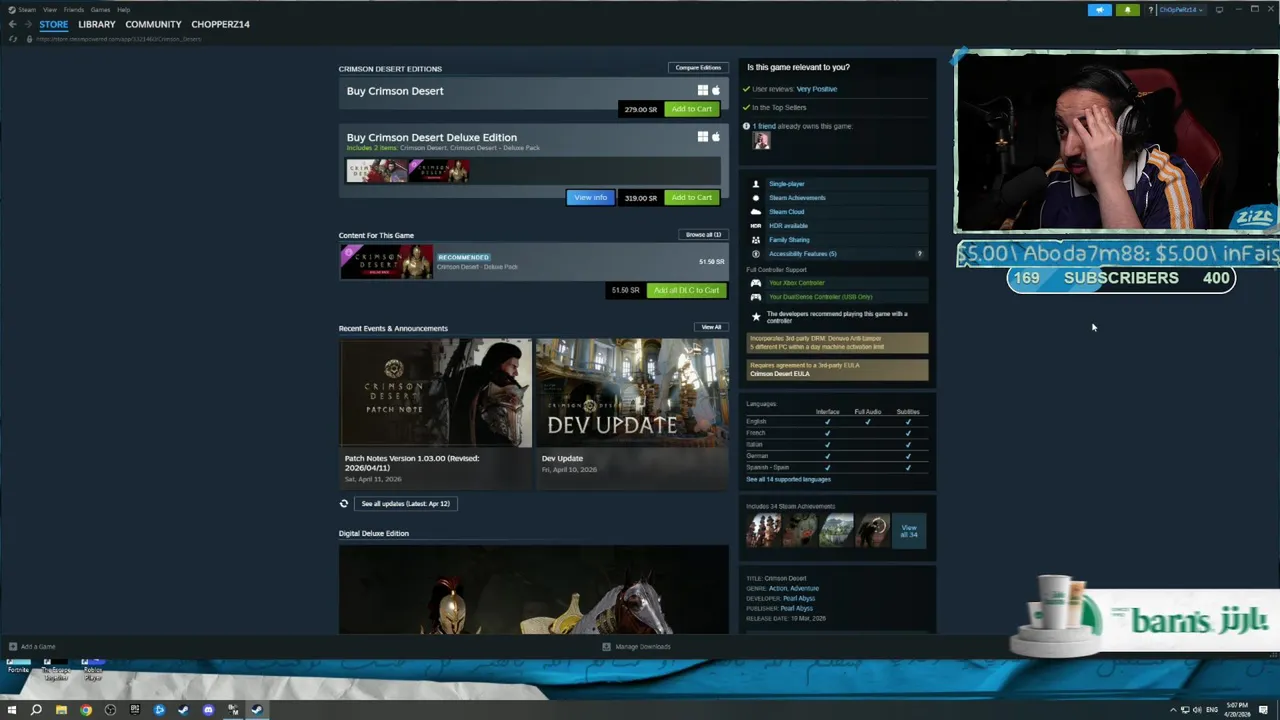Click Add all DLC to Cart
Image resolution: width=1280 pixels, height=720 pixels.
coord(686,290)
